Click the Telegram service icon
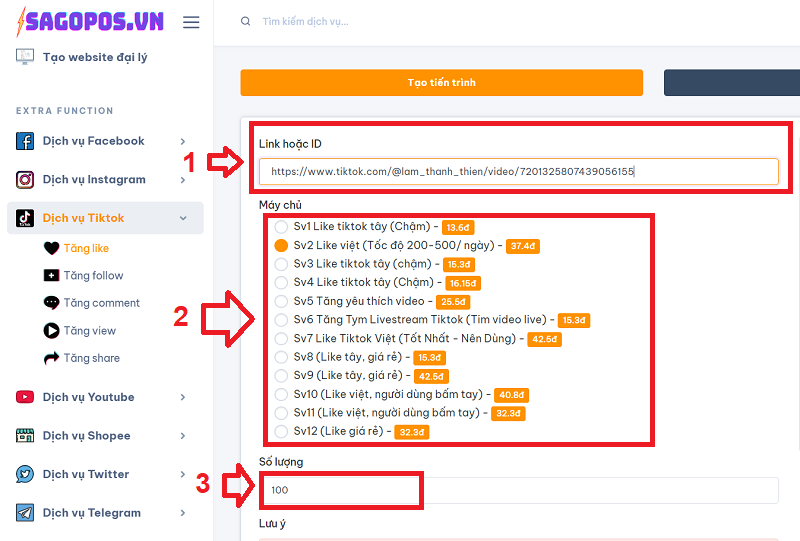The height and width of the screenshot is (541, 800). tap(25, 513)
